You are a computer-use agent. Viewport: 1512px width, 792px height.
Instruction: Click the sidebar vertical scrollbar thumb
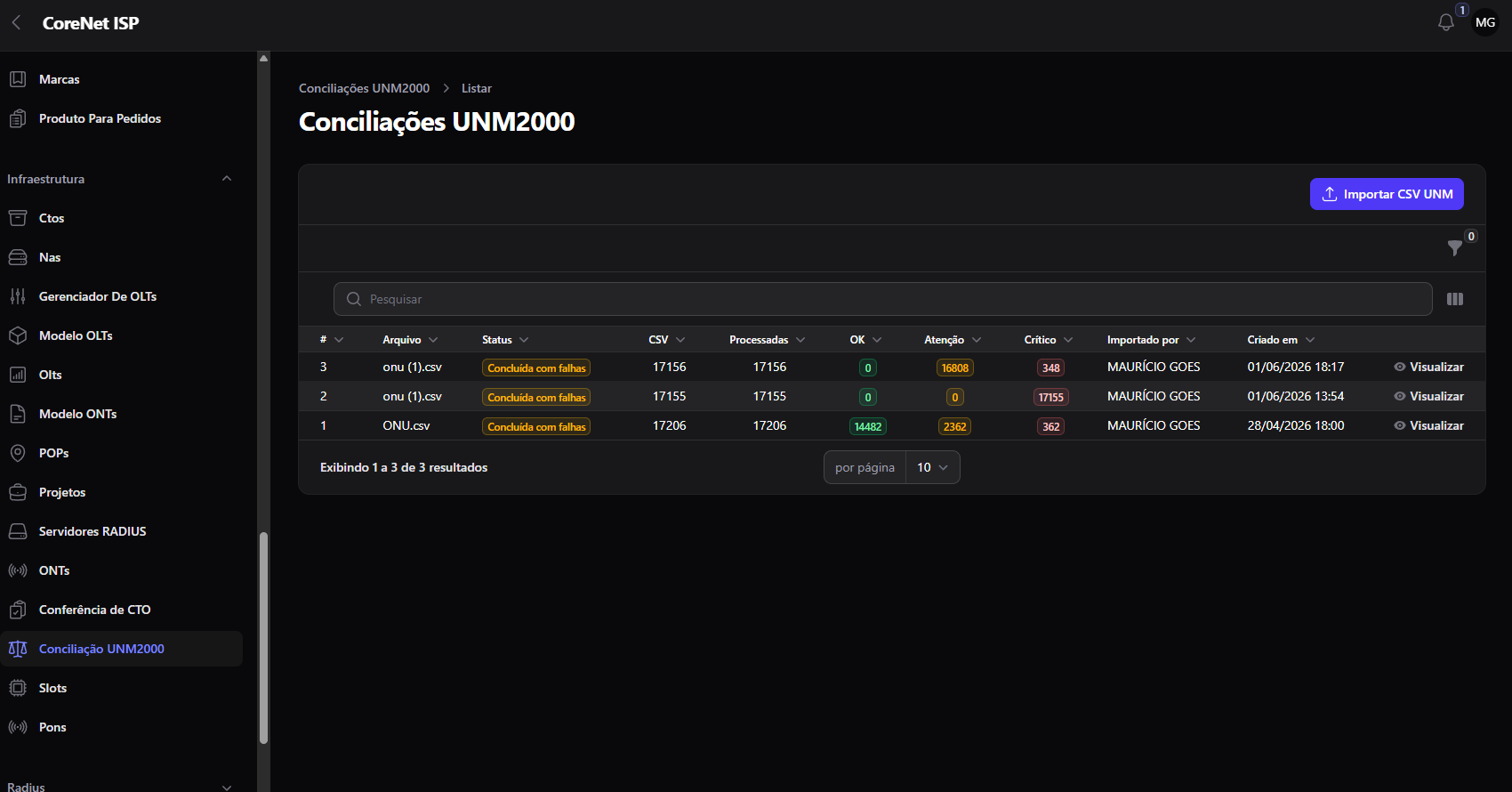(263, 637)
